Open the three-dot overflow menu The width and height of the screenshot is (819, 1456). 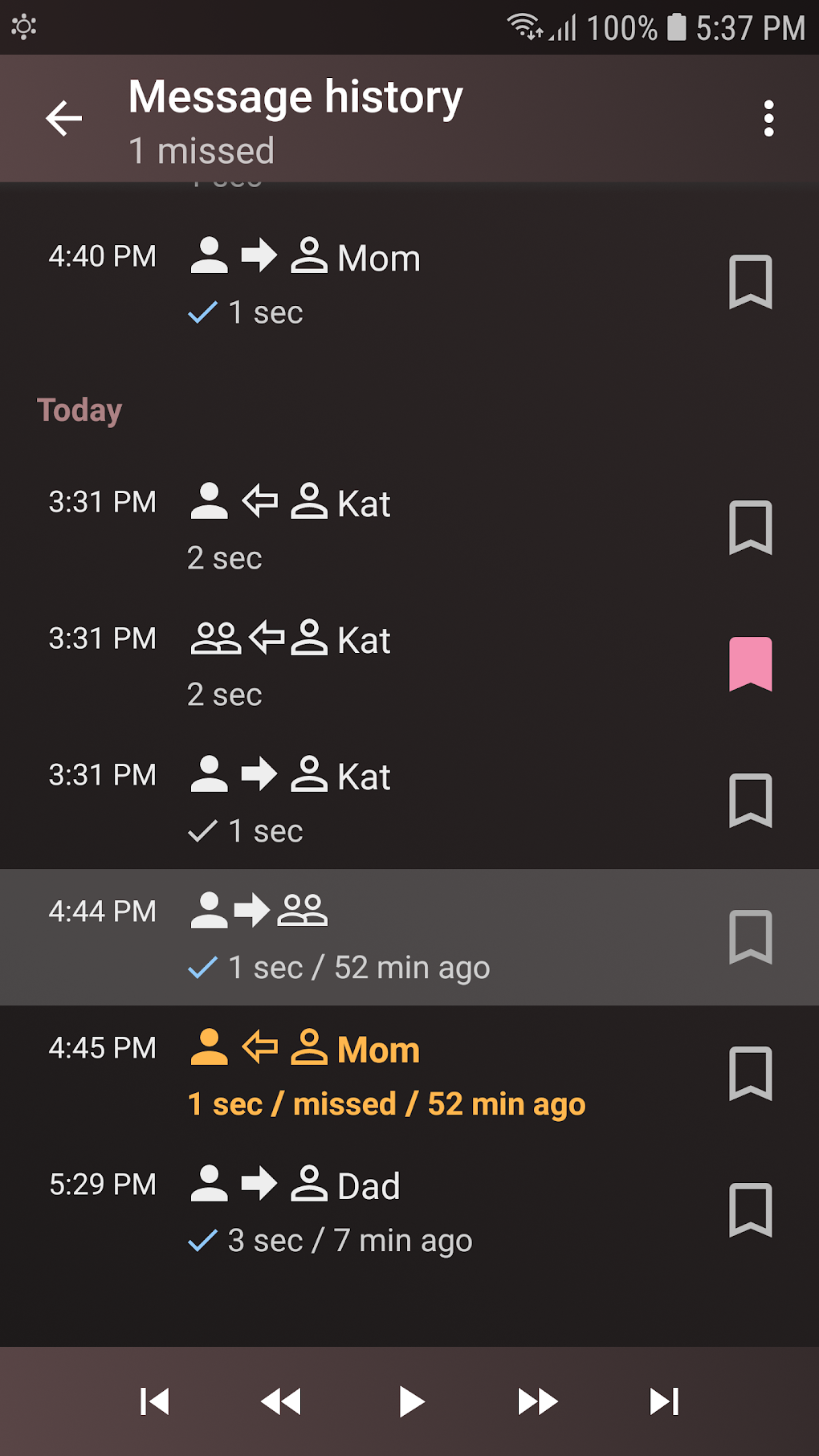pos(768,119)
